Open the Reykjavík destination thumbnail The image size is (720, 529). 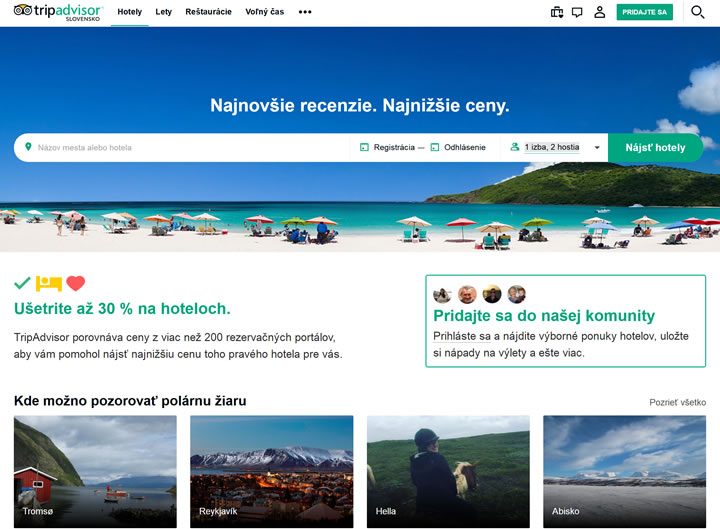tap(271, 471)
